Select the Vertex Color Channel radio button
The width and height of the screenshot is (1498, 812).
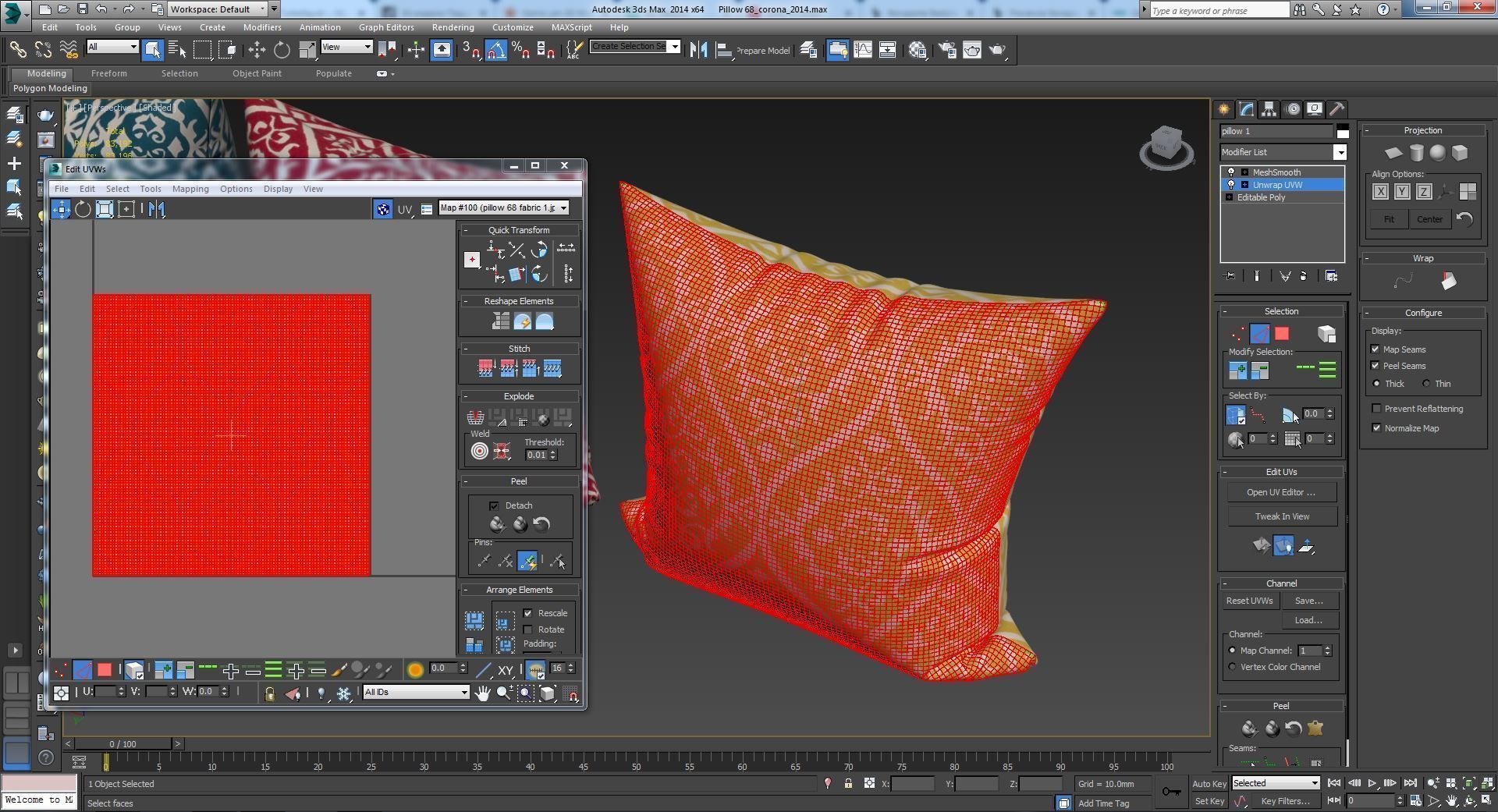tap(1233, 667)
